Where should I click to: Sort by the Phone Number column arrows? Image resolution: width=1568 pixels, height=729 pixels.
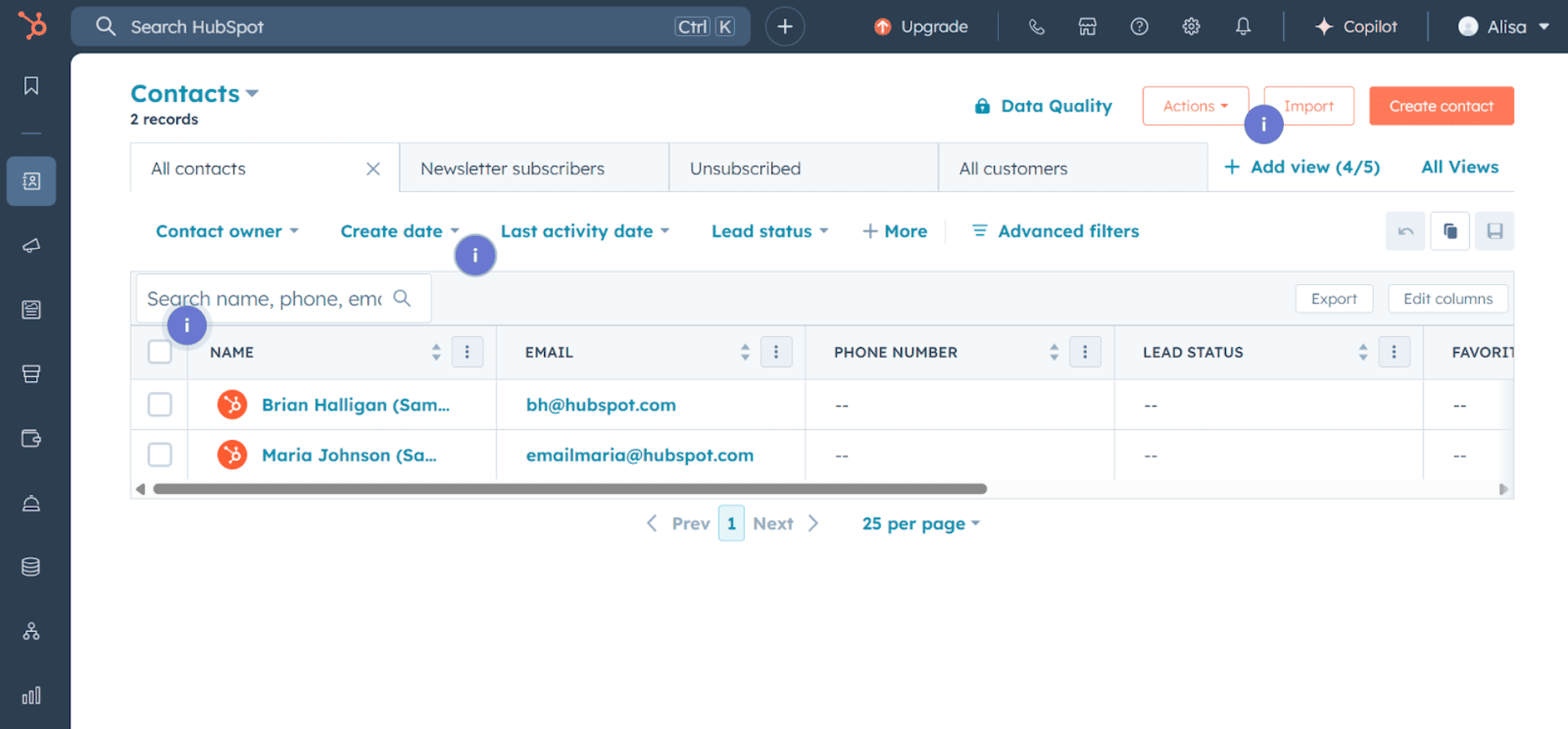pyautogui.click(x=1054, y=352)
